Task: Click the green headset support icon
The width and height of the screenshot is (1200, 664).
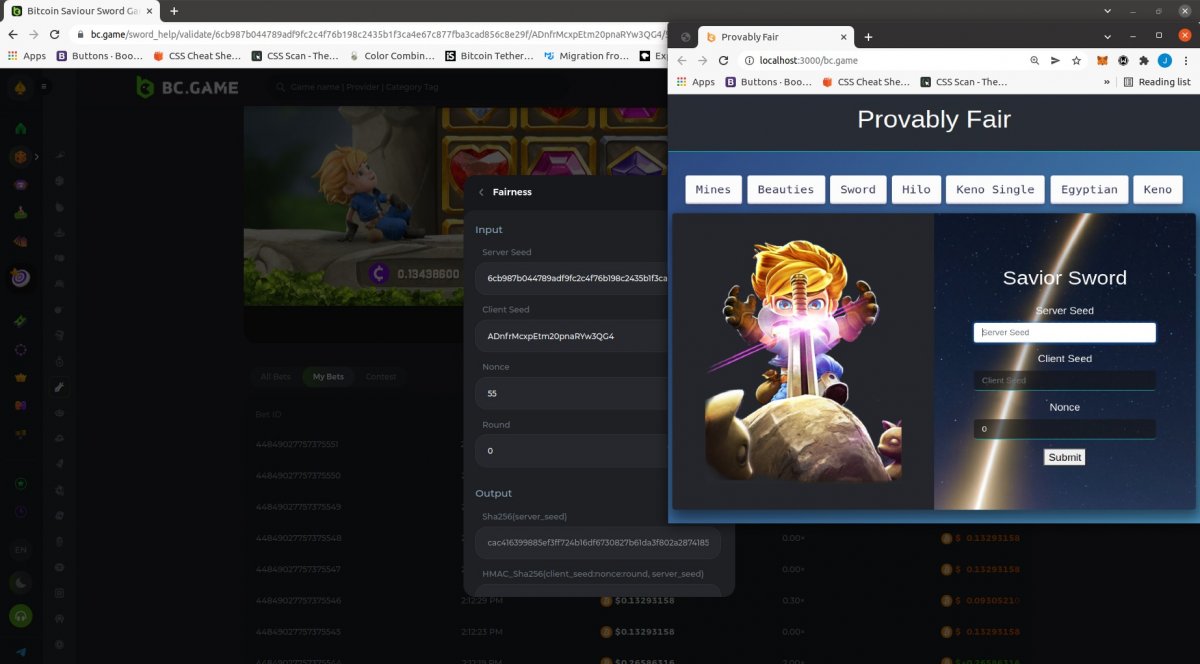Action: [x=20, y=616]
